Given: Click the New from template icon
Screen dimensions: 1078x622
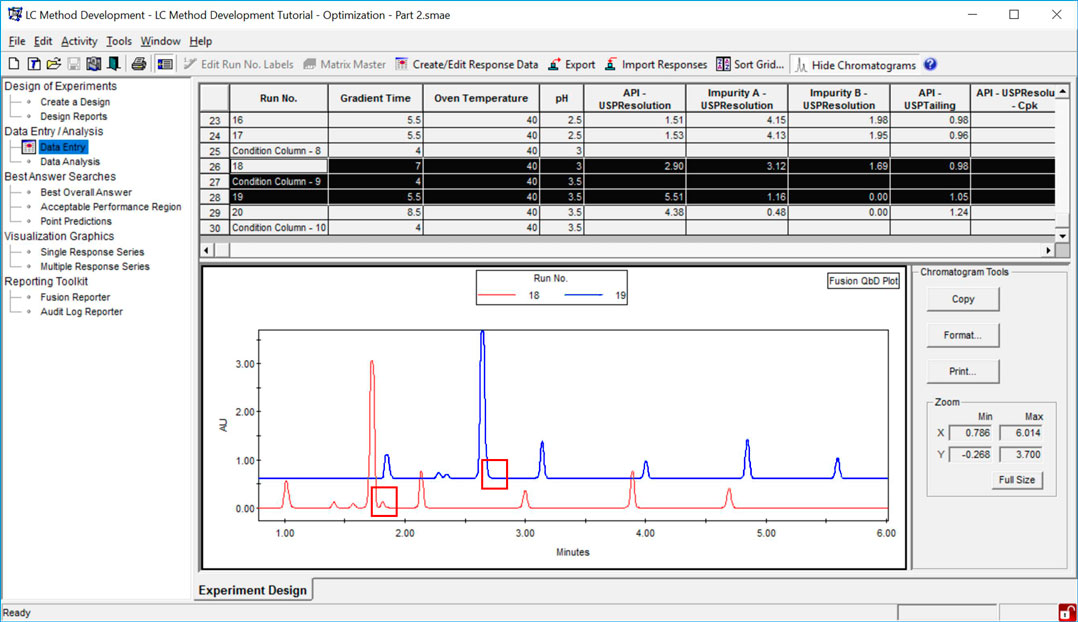Looking at the screenshot, I should [34, 64].
